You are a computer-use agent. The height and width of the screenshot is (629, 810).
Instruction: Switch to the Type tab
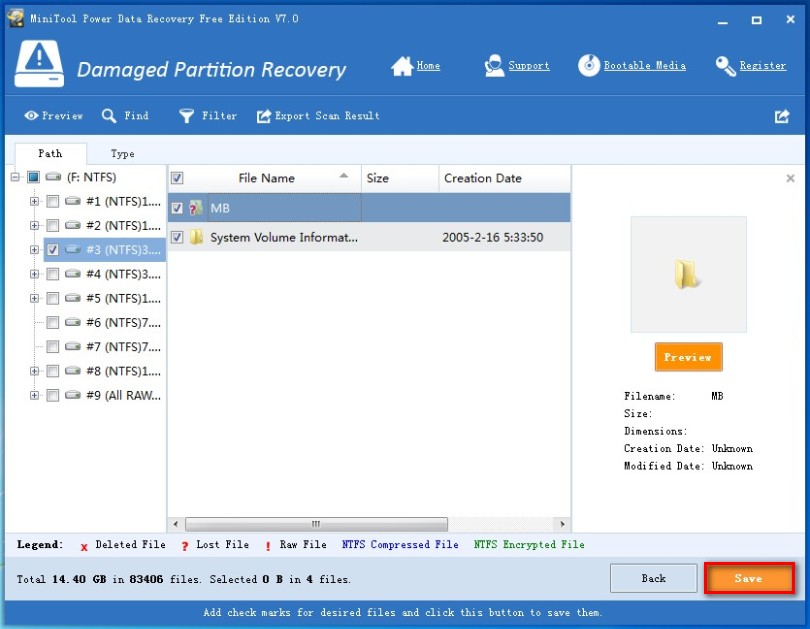tap(122, 154)
